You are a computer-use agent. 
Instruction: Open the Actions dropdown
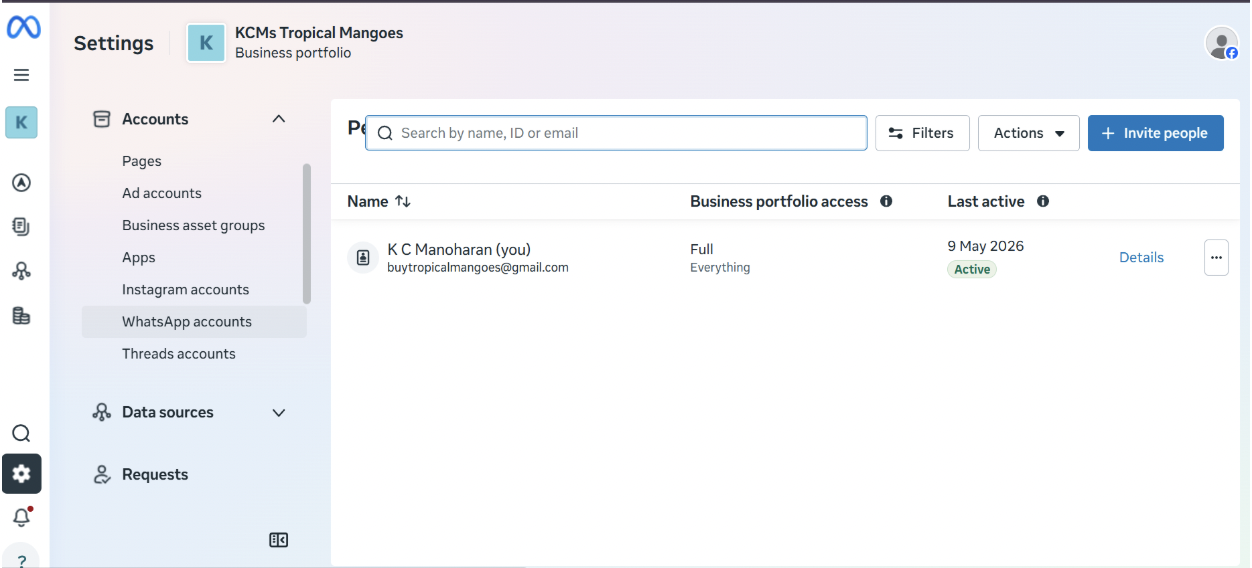click(1029, 133)
